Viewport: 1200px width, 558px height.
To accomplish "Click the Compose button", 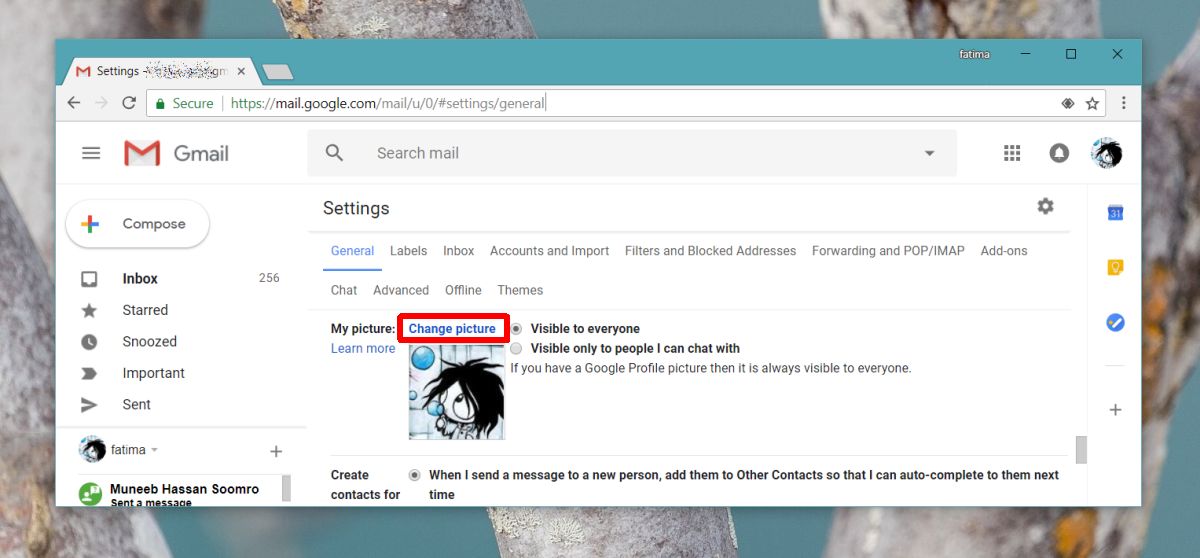I will click(x=137, y=224).
